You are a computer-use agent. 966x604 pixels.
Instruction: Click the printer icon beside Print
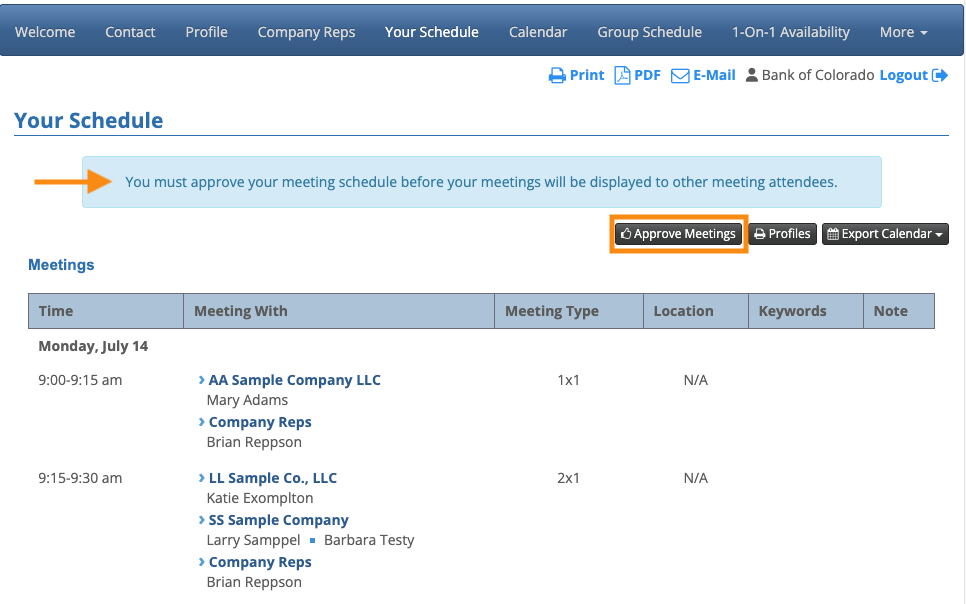click(557, 76)
